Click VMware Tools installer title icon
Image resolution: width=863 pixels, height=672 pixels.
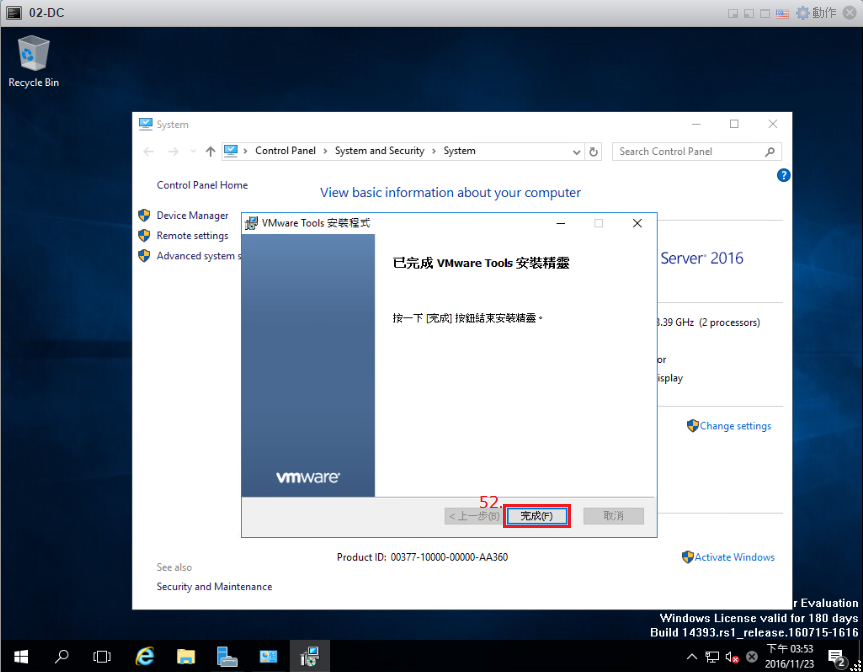(x=251, y=223)
